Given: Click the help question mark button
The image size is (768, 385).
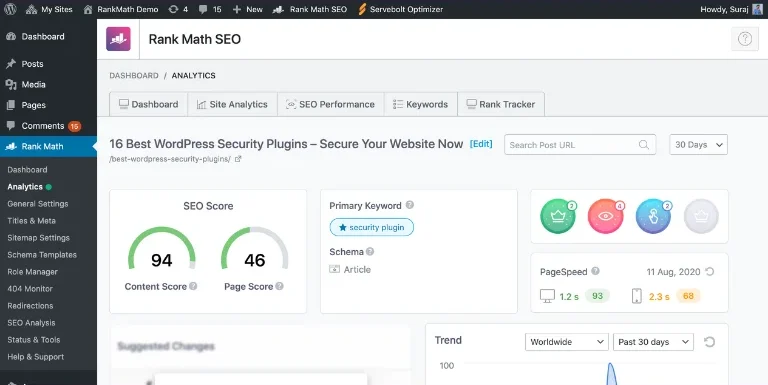Looking at the screenshot, I should click(x=745, y=39).
